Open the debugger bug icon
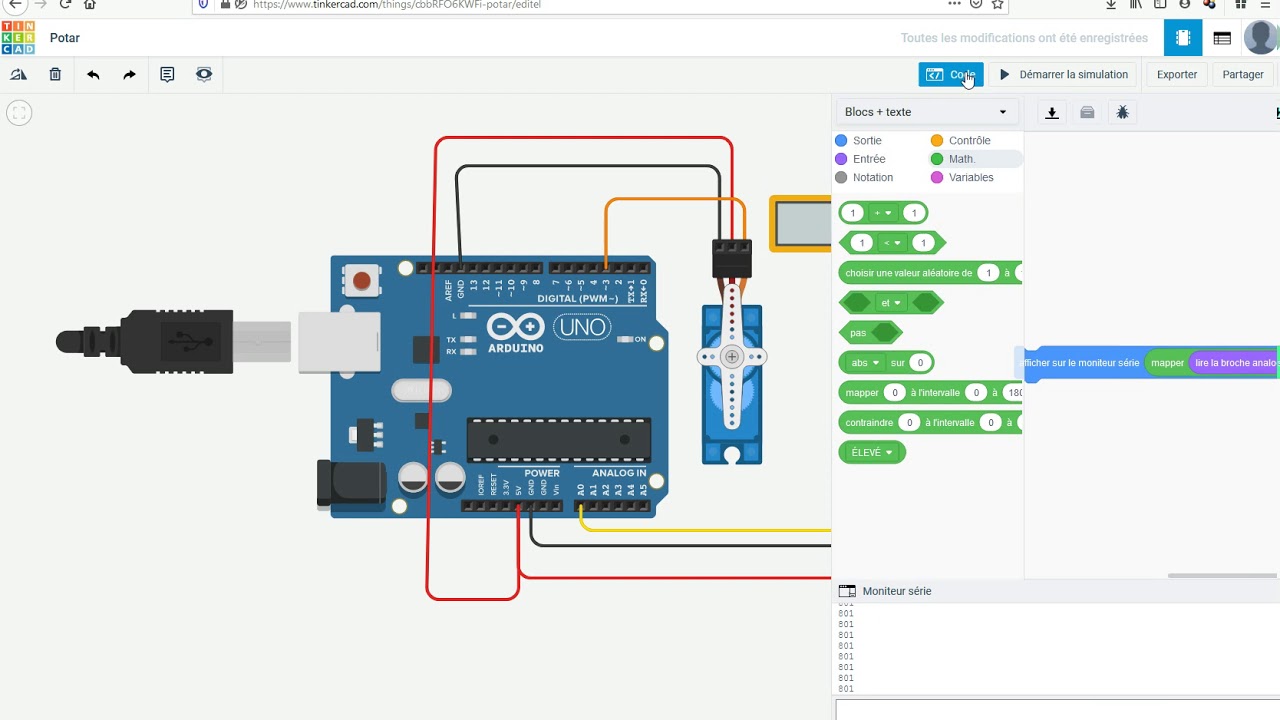Screen dimensions: 1280x720 click(x=1122, y=113)
